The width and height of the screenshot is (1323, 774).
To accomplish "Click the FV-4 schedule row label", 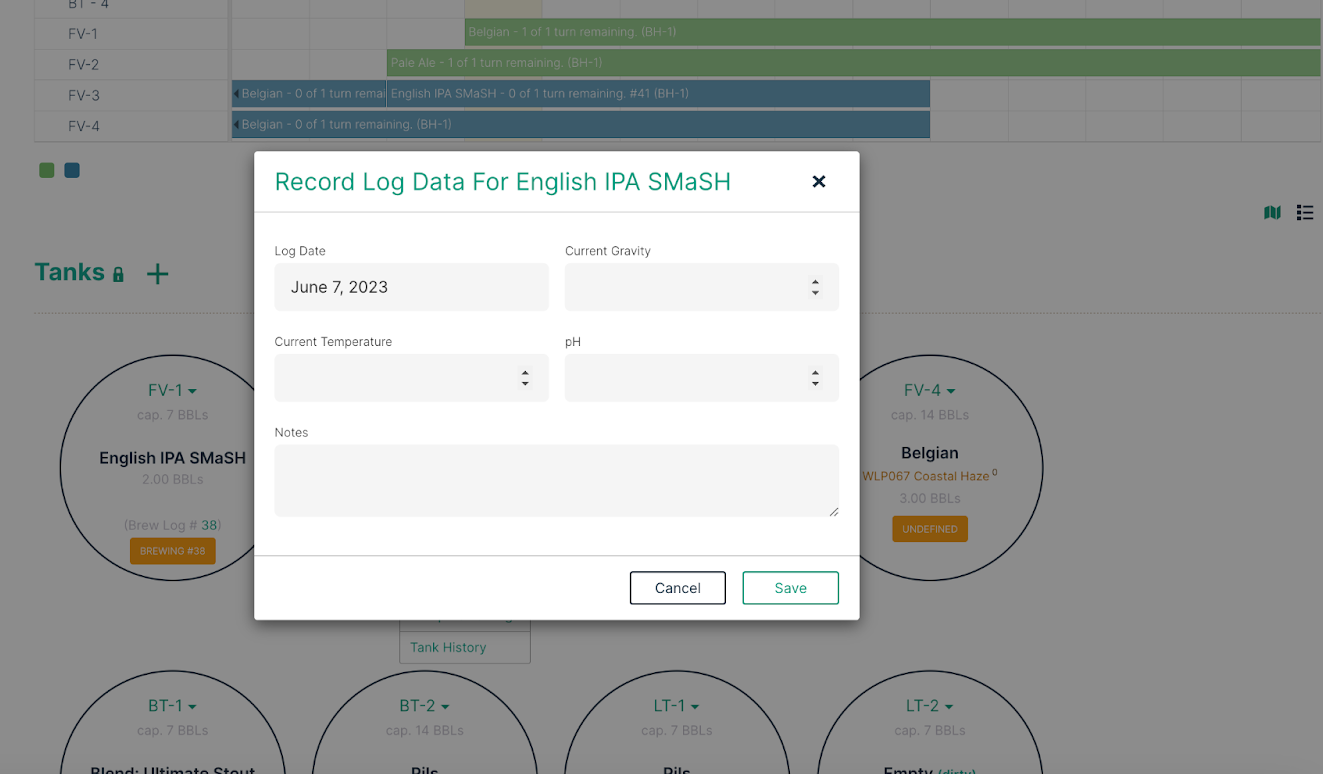I will (83, 126).
